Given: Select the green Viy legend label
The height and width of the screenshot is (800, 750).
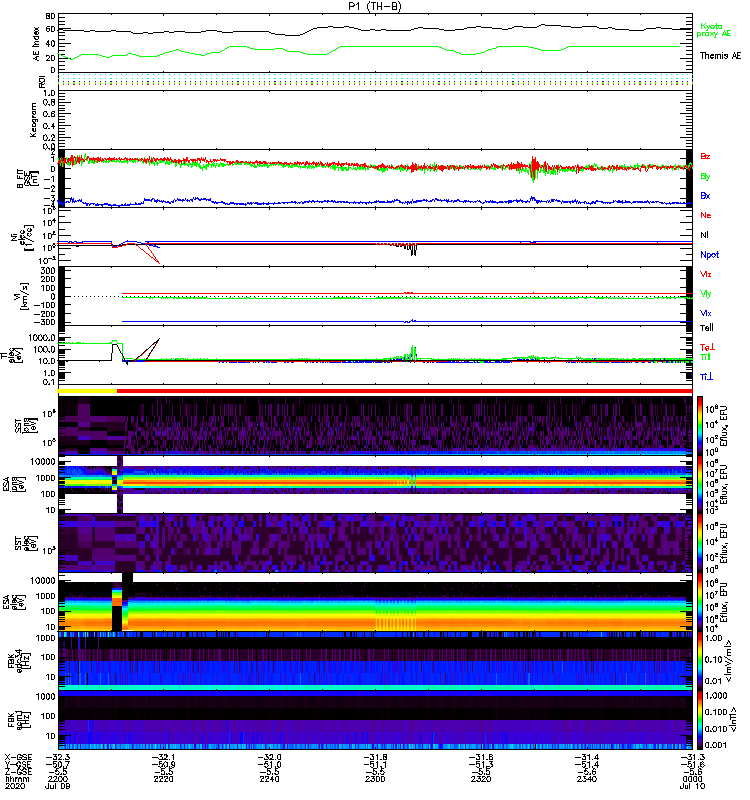Looking at the screenshot, I should coord(705,294).
